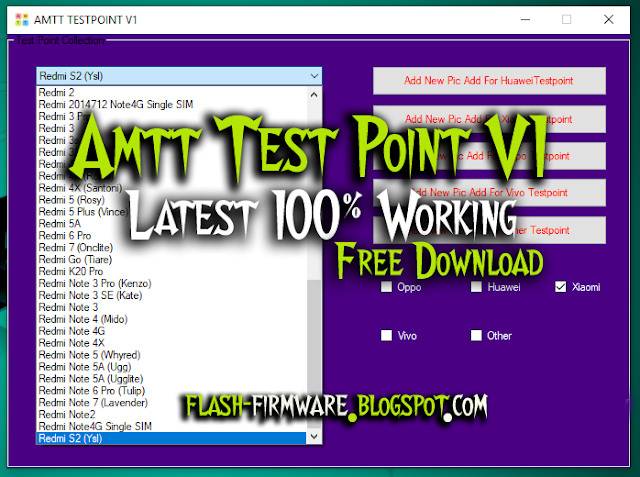This screenshot has width=640, height=477.
Task: Check the Huawei checkbox
Action: click(x=476, y=287)
